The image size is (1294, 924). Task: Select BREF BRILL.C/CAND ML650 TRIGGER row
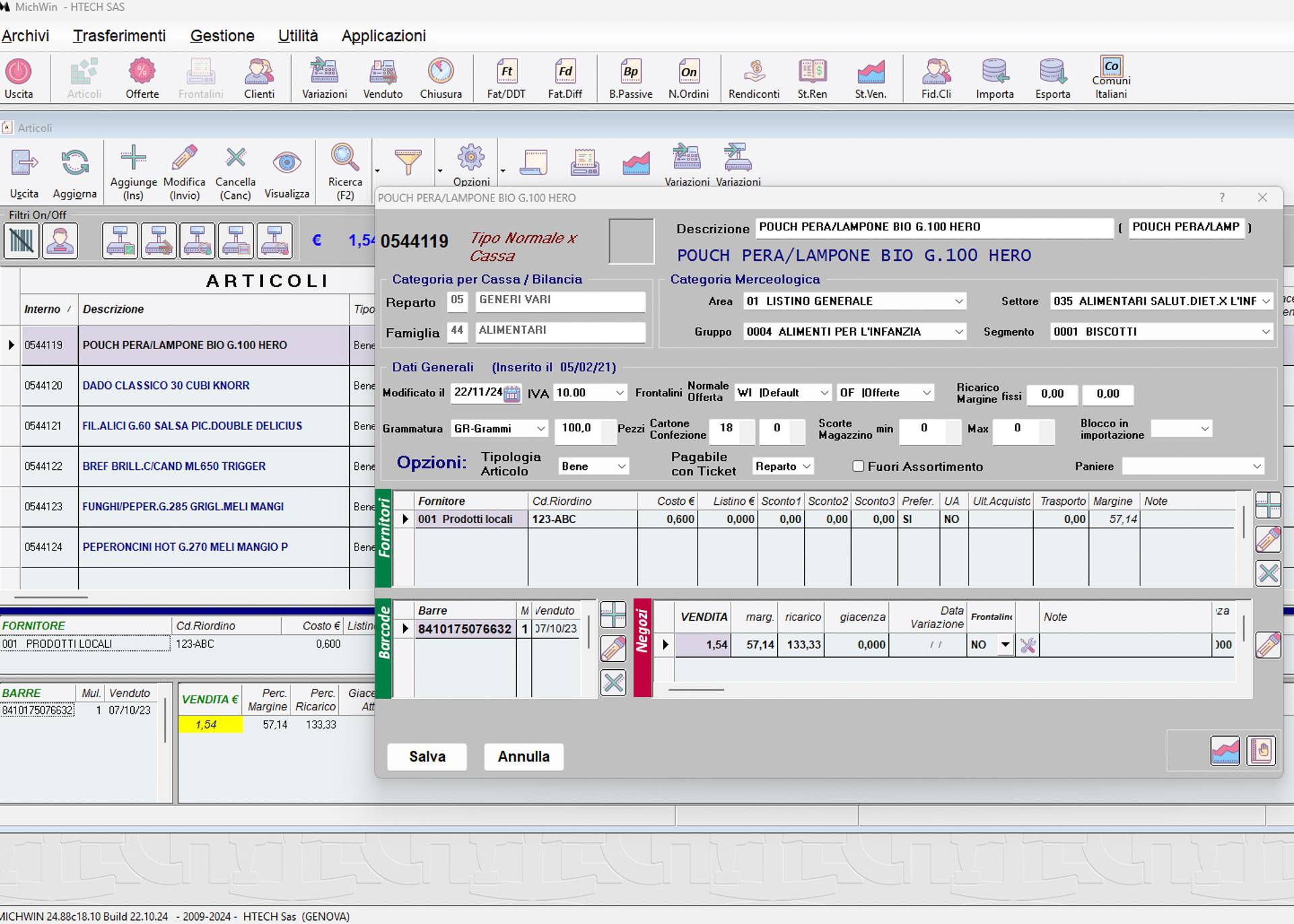coord(186,466)
